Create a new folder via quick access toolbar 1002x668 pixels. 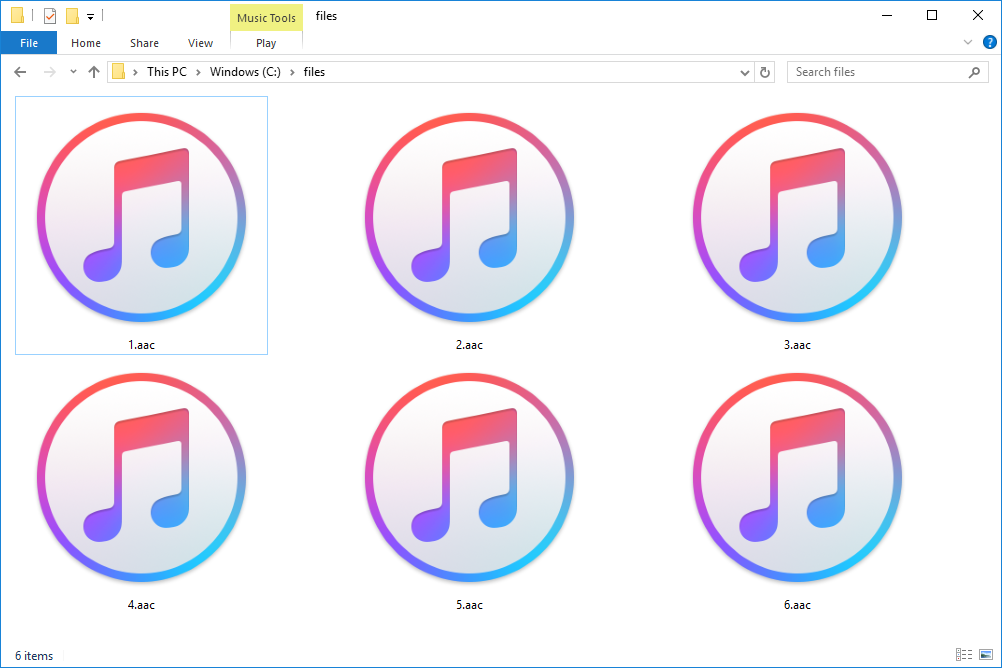[x=72, y=15]
